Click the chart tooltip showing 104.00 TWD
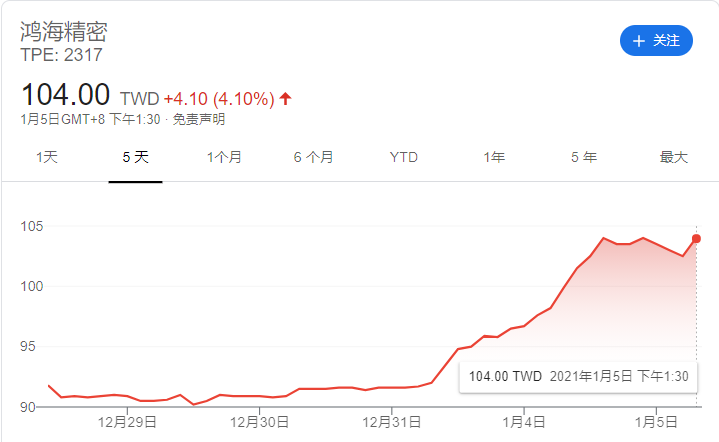 tap(578, 377)
